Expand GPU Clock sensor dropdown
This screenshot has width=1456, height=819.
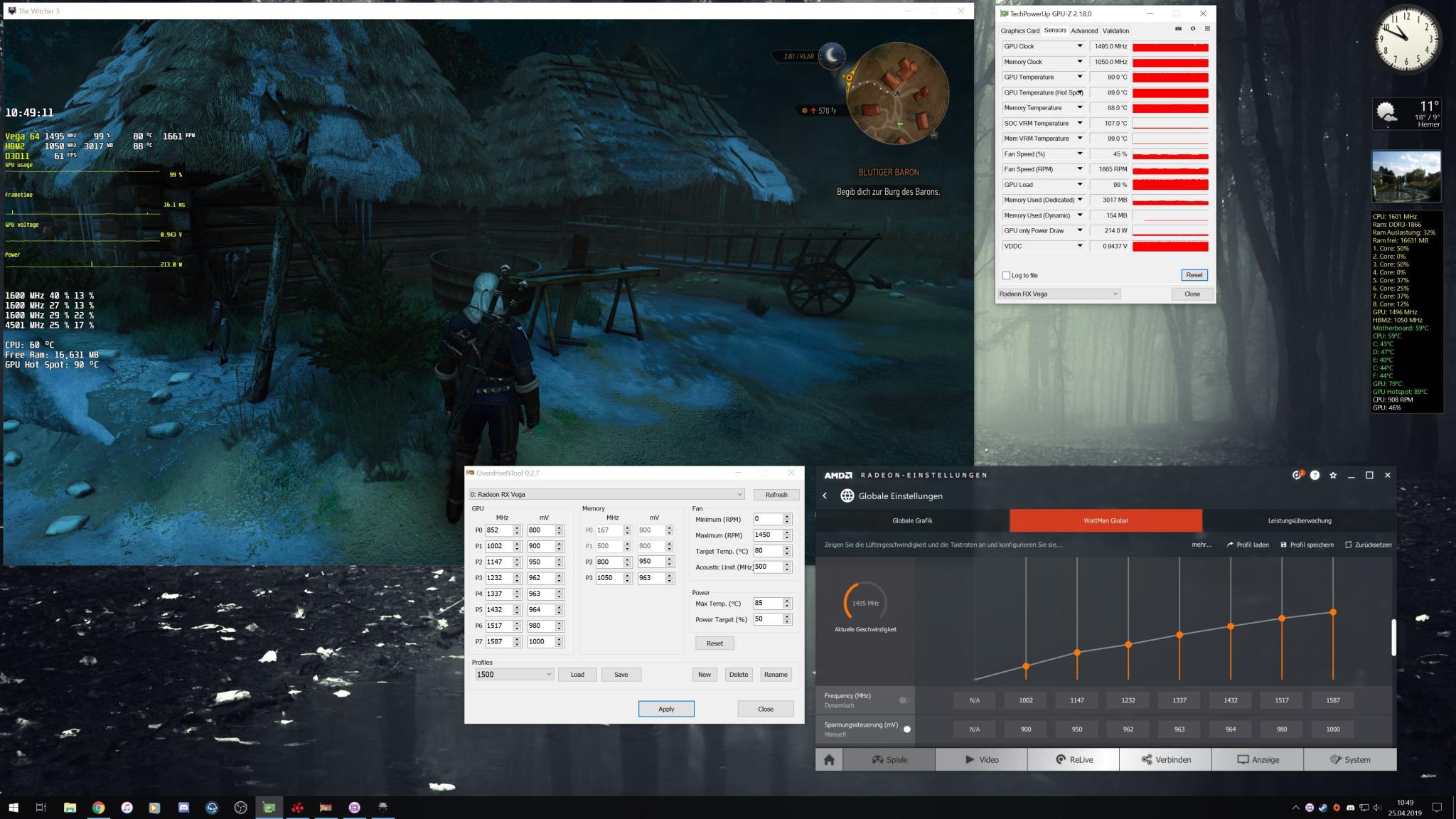click(x=1079, y=46)
